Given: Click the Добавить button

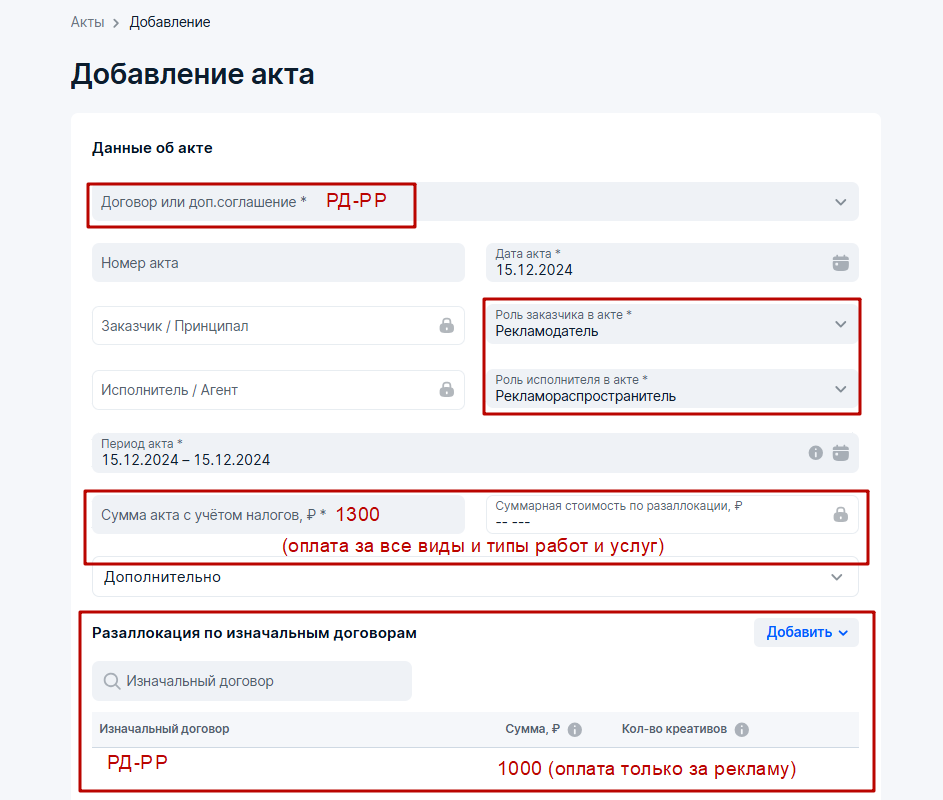Looking at the screenshot, I should point(806,632).
